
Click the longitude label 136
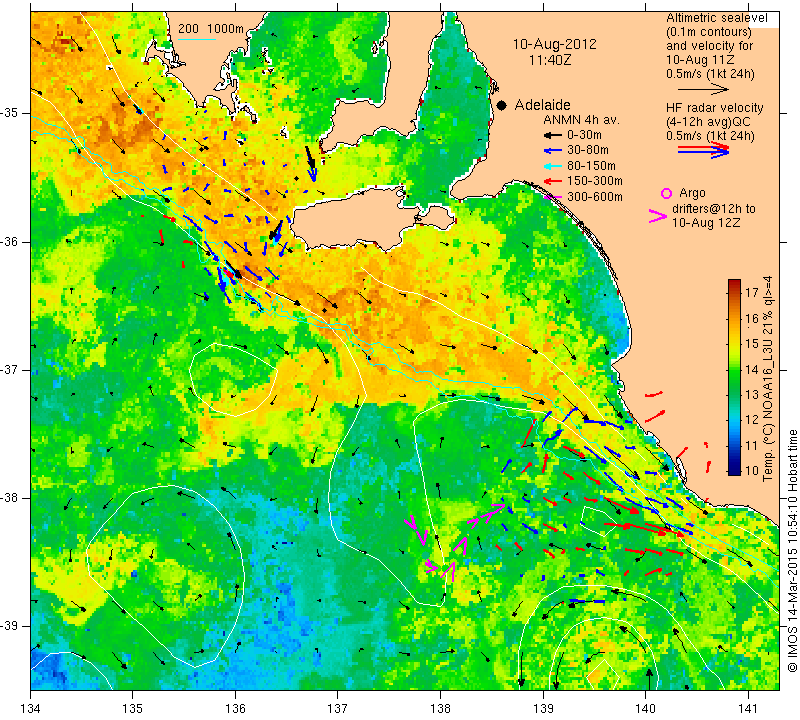point(235,709)
